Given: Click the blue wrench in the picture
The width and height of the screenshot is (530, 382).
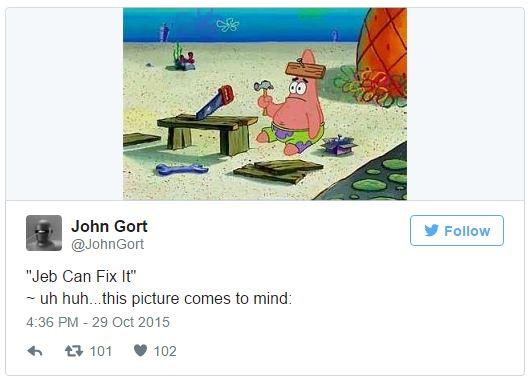Looking at the screenshot, I should click(x=182, y=169).
